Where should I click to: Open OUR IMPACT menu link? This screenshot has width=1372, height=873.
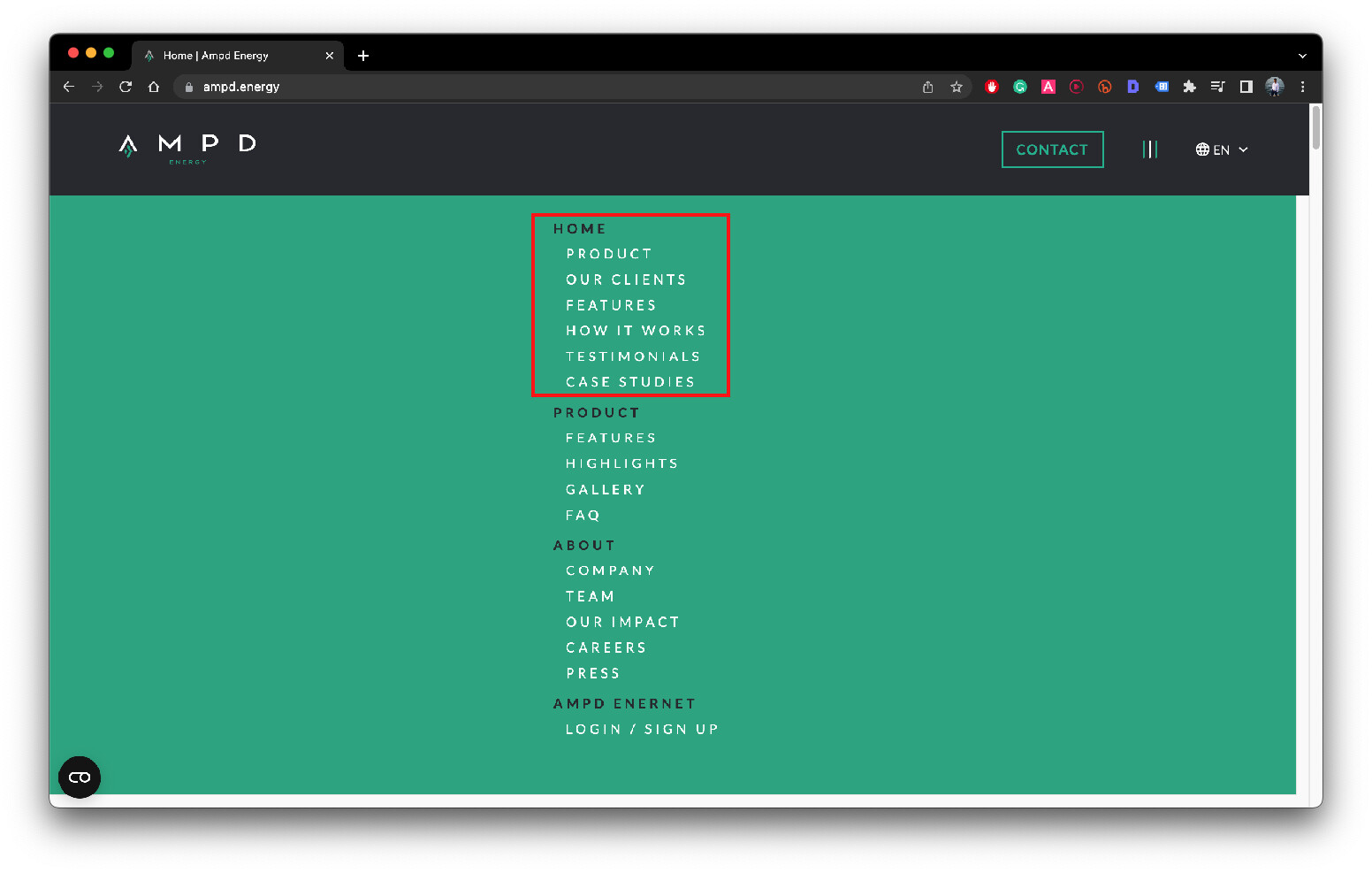tap(623, 622)
